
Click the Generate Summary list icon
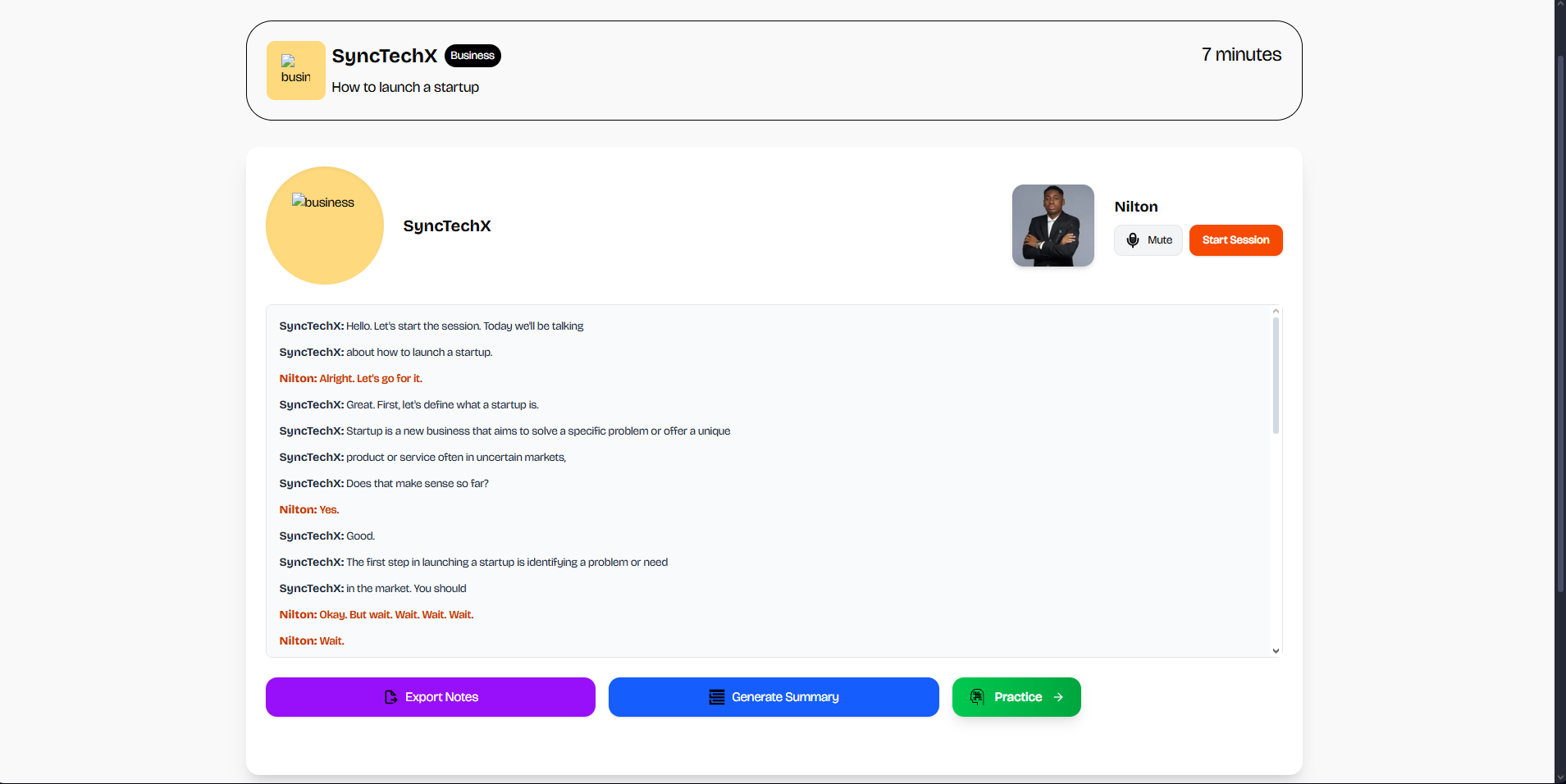coord(716,697)
